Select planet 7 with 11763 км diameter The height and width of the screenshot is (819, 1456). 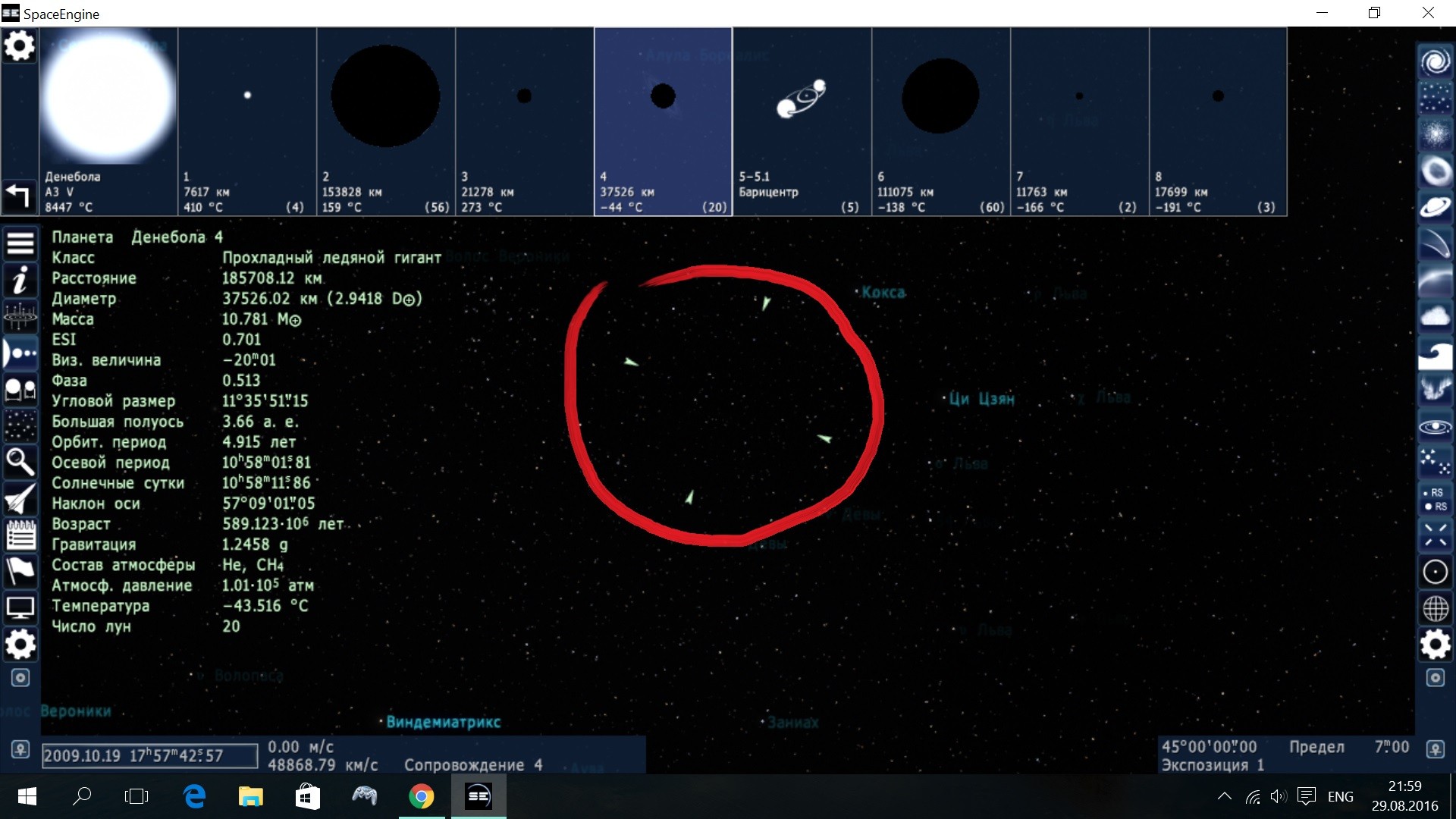(1080, 121)
